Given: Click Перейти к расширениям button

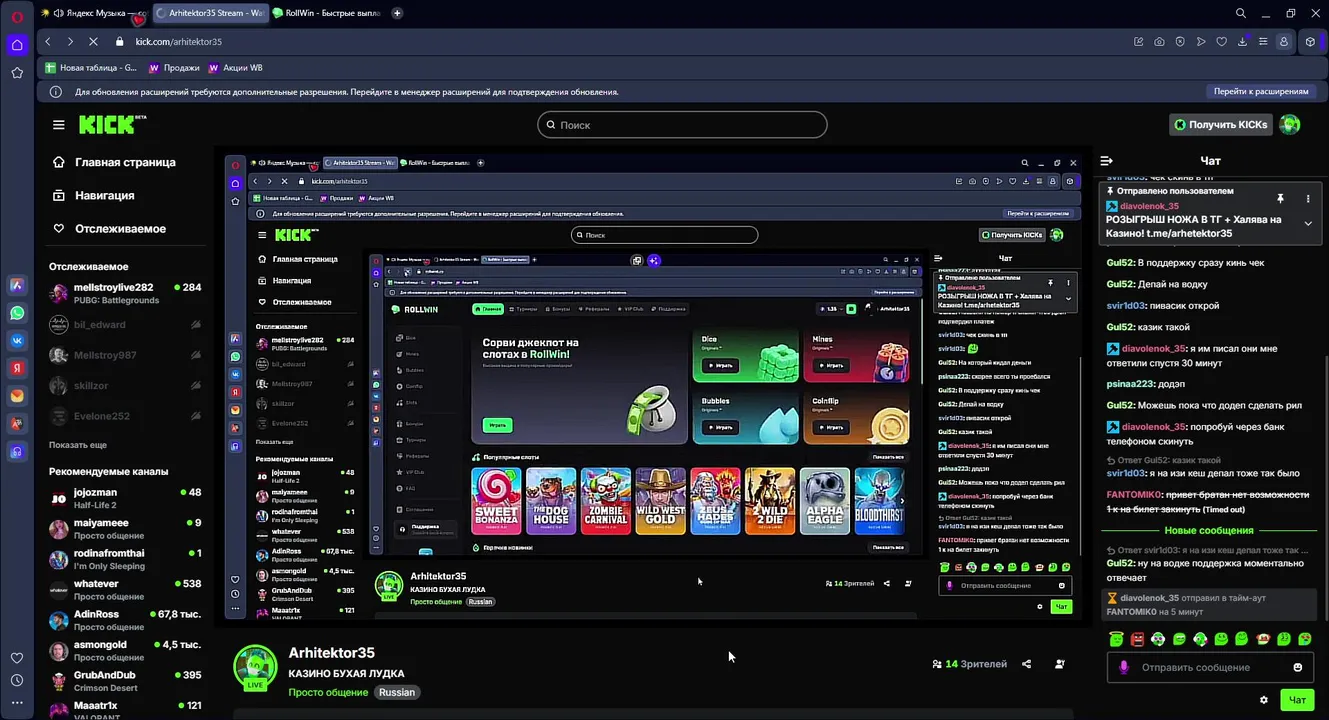Looking at the screenshot, I should coord(1260,91).
